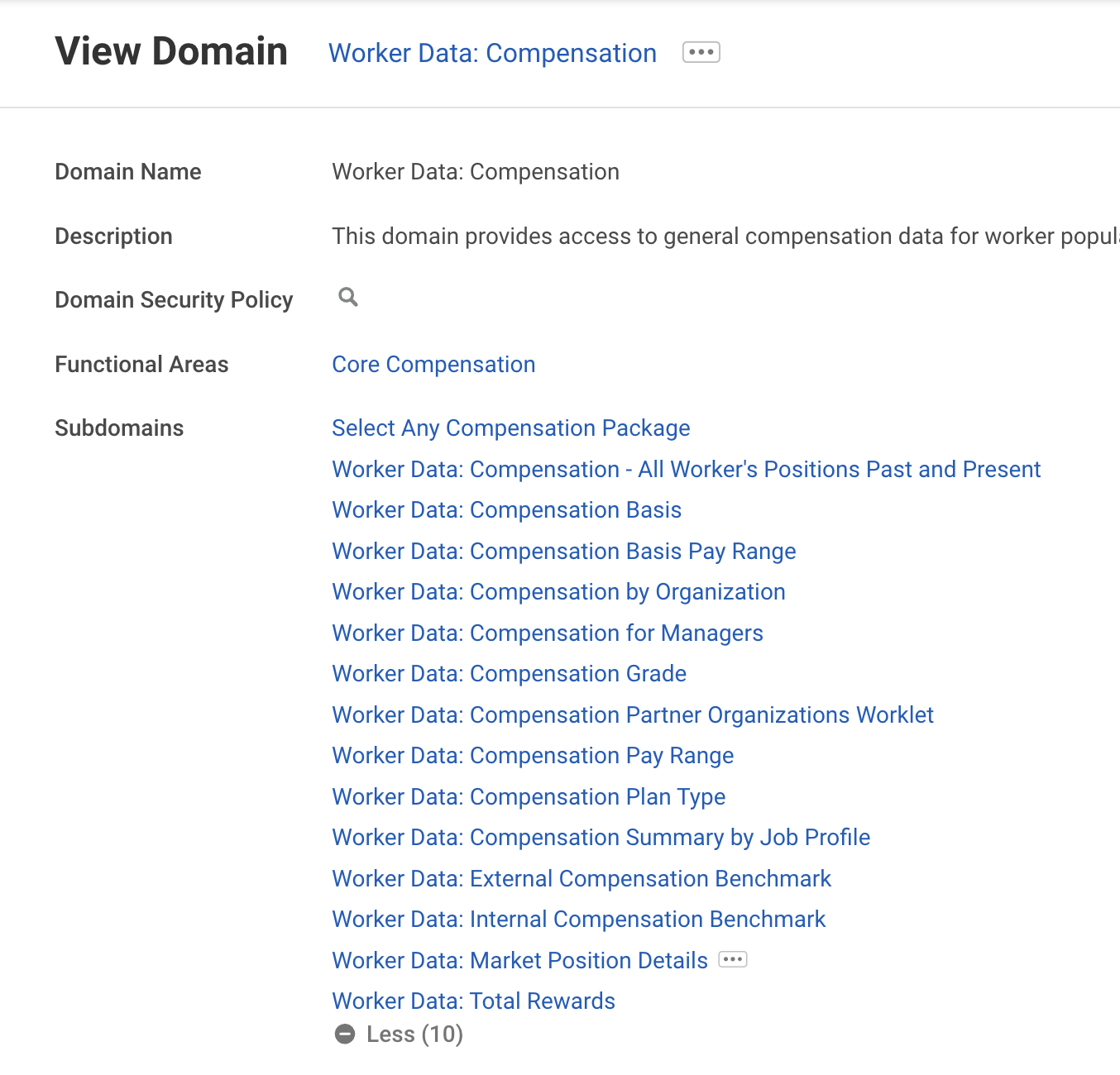Open Compensation for Managers subdomain
The height and width of the screenshot is (1075, 1120).
[547, 633]
